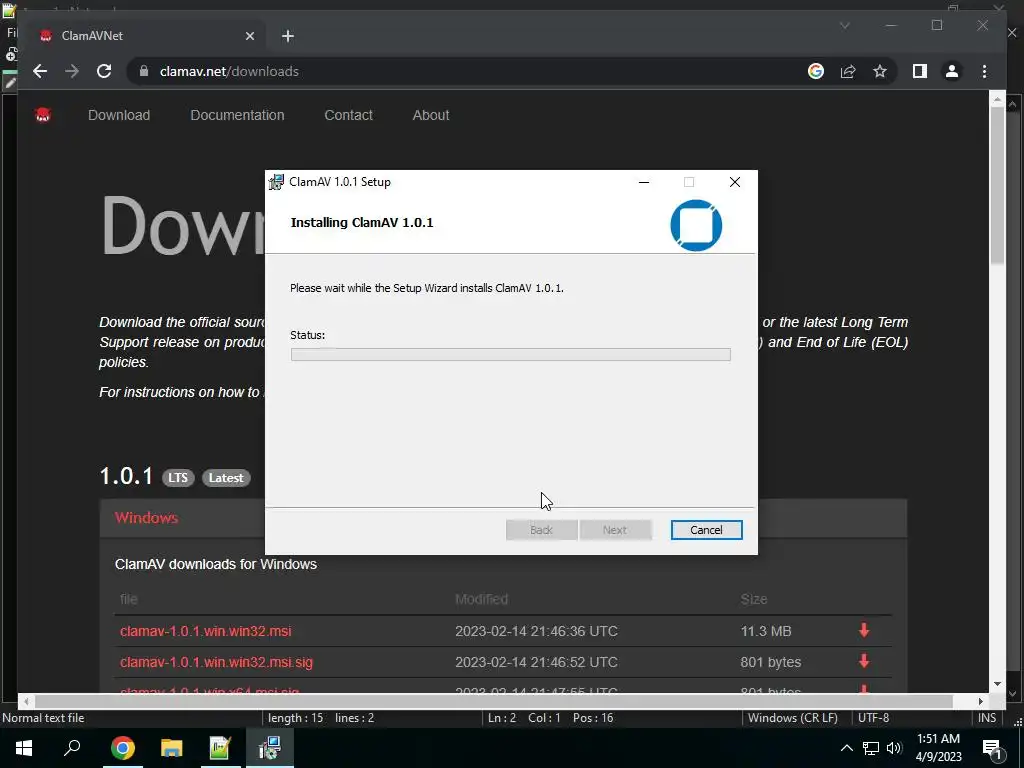The width and height of the screenshot is (1024, 768).
Task: Open Download menu on website
Action: coord(119,115)
